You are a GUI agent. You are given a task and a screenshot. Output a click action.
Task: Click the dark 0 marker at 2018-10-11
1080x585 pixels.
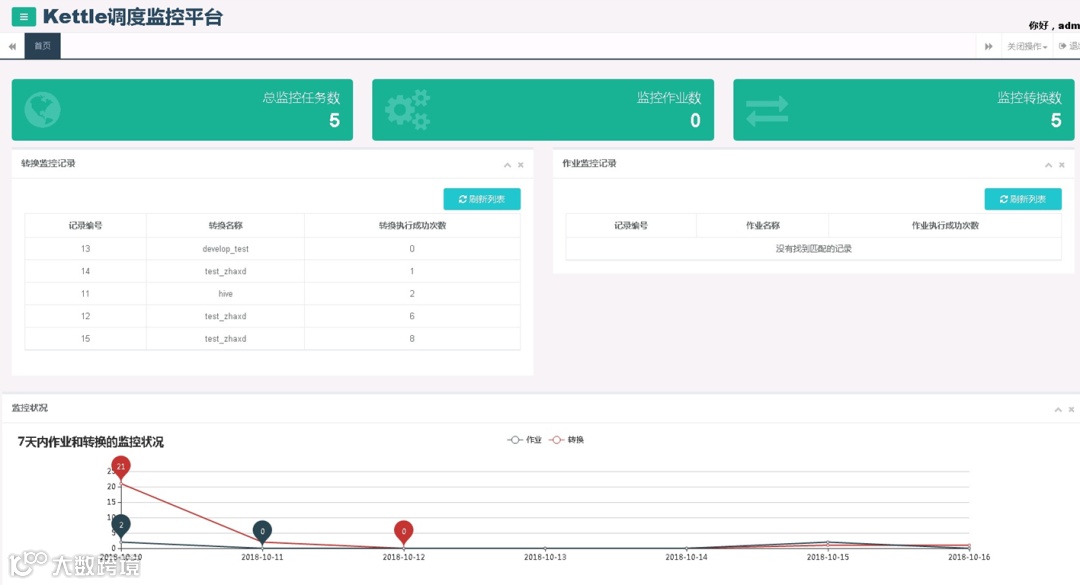(262, 533)
